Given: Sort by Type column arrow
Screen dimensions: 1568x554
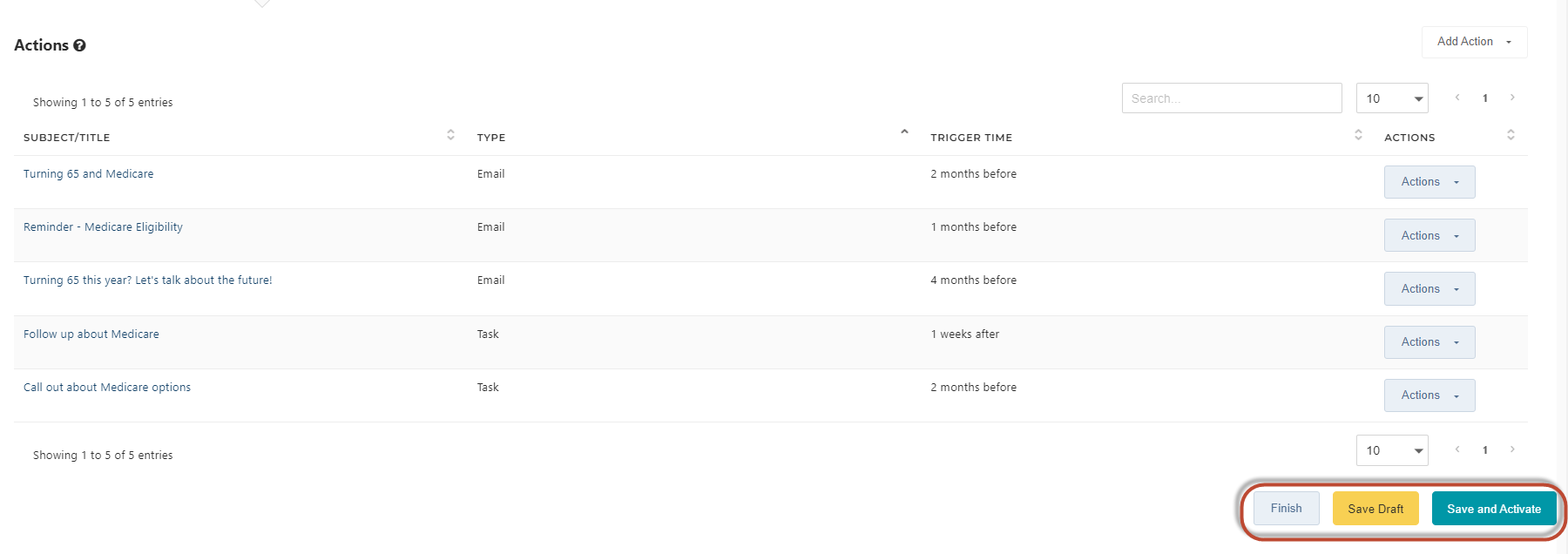Looking at the screenshot, I should [904, 132].
